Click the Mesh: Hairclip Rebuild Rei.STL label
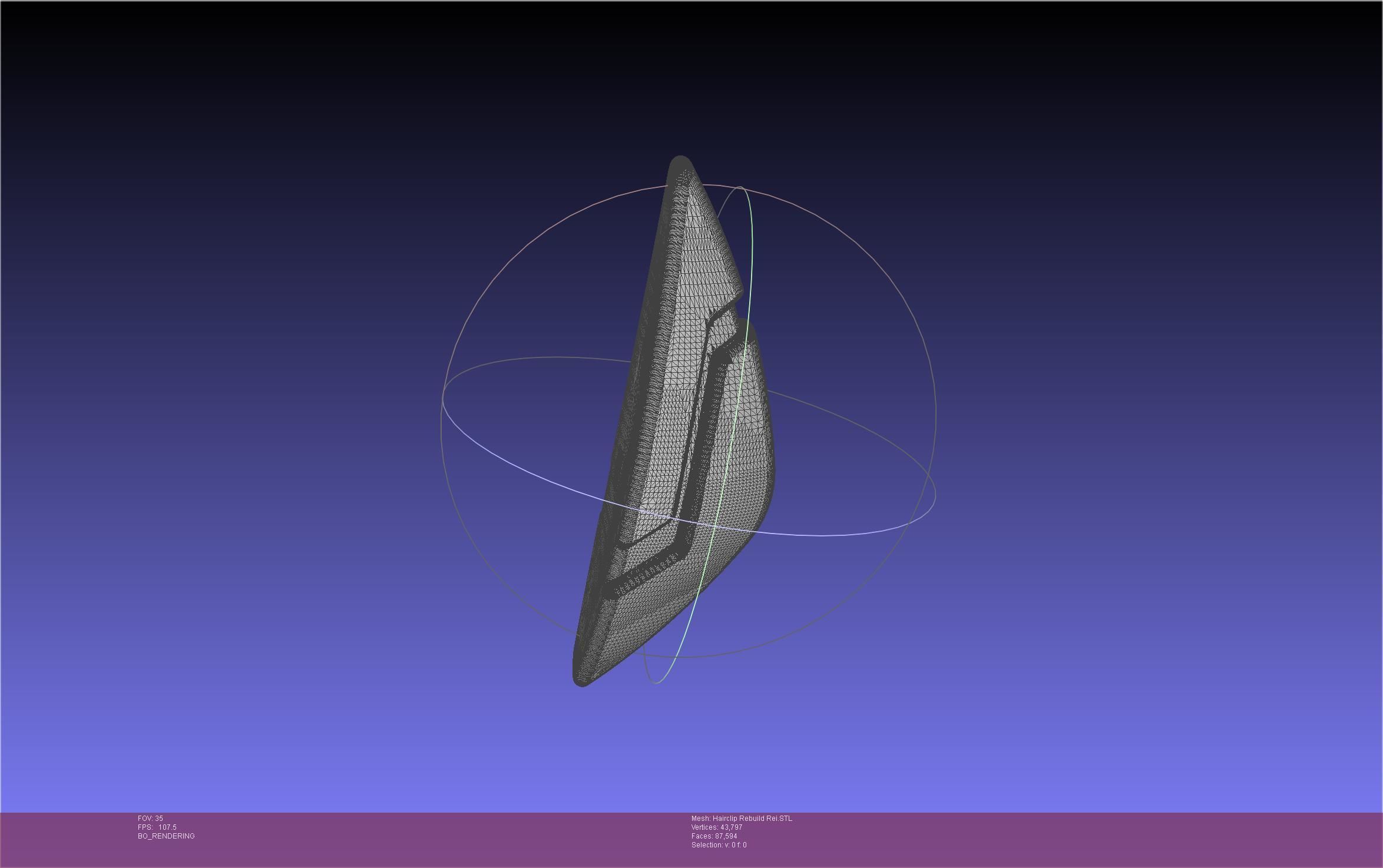This screenshot has width=1383, height=868. pos(742,819)
